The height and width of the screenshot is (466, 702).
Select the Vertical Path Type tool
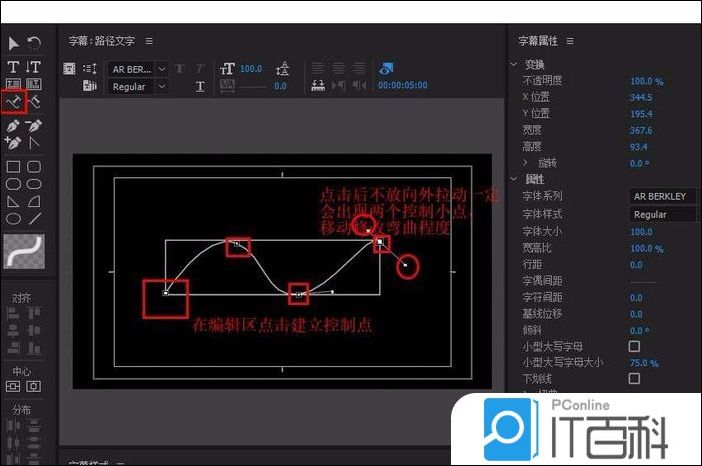pyautogui.click(x=34, y=102)
